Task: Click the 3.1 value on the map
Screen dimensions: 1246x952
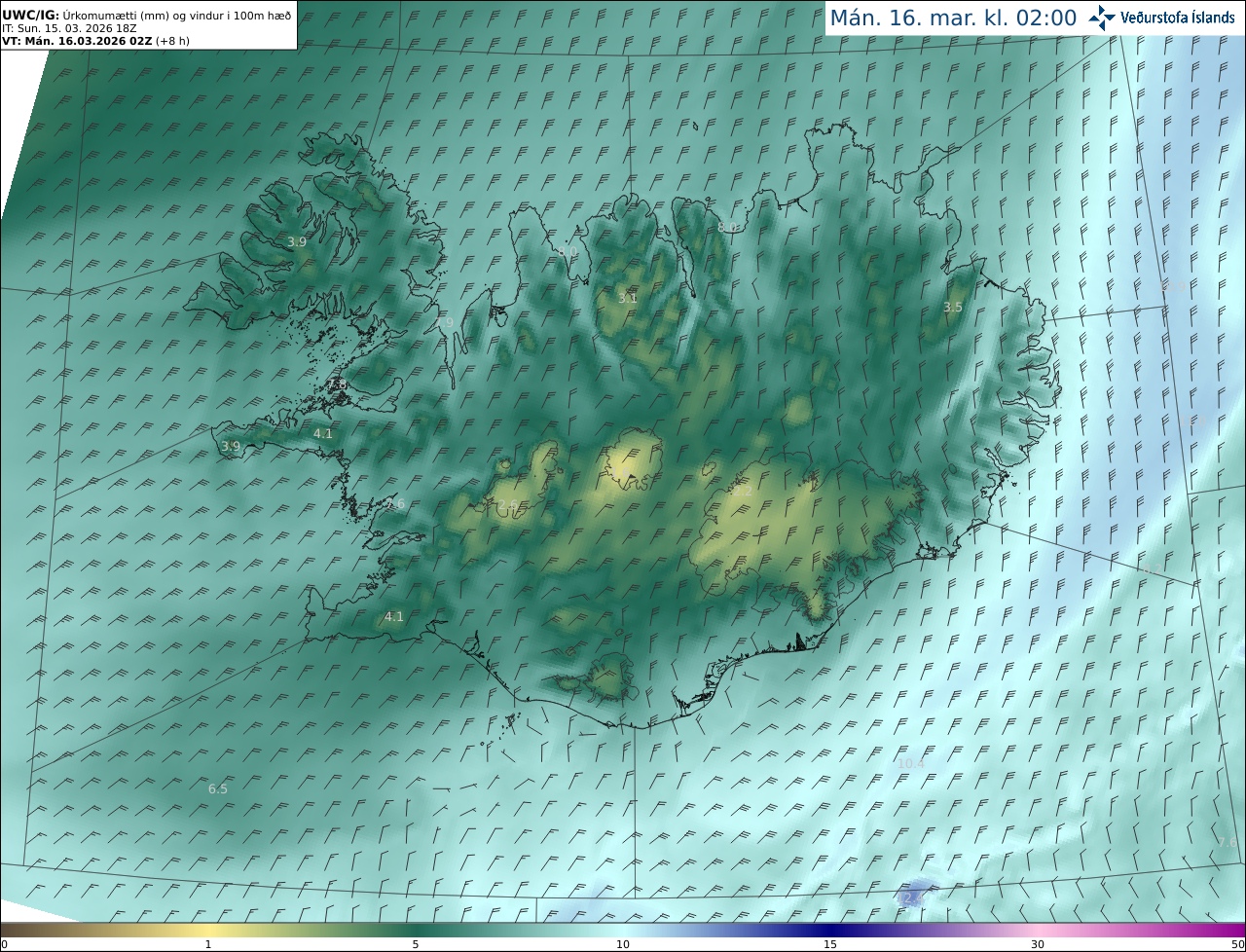Action: 627,298
